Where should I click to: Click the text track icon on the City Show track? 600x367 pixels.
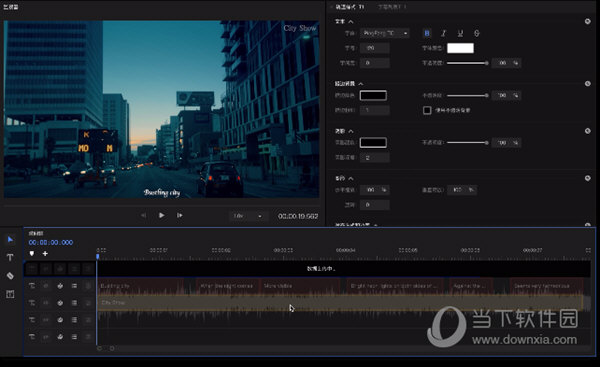pyautogui.click(x=32, y=303)
